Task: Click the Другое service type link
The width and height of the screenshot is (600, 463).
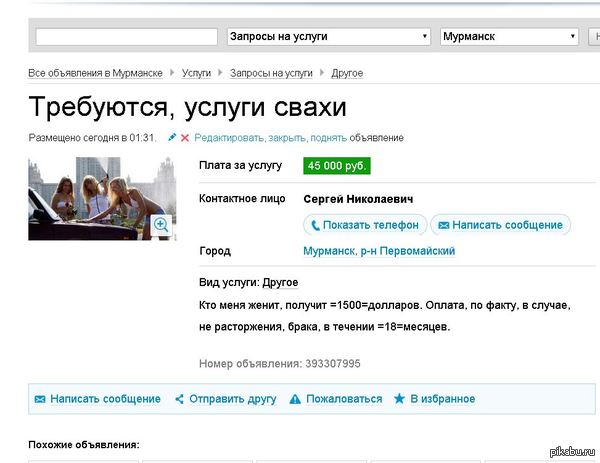Action: (x=280, y=282)
